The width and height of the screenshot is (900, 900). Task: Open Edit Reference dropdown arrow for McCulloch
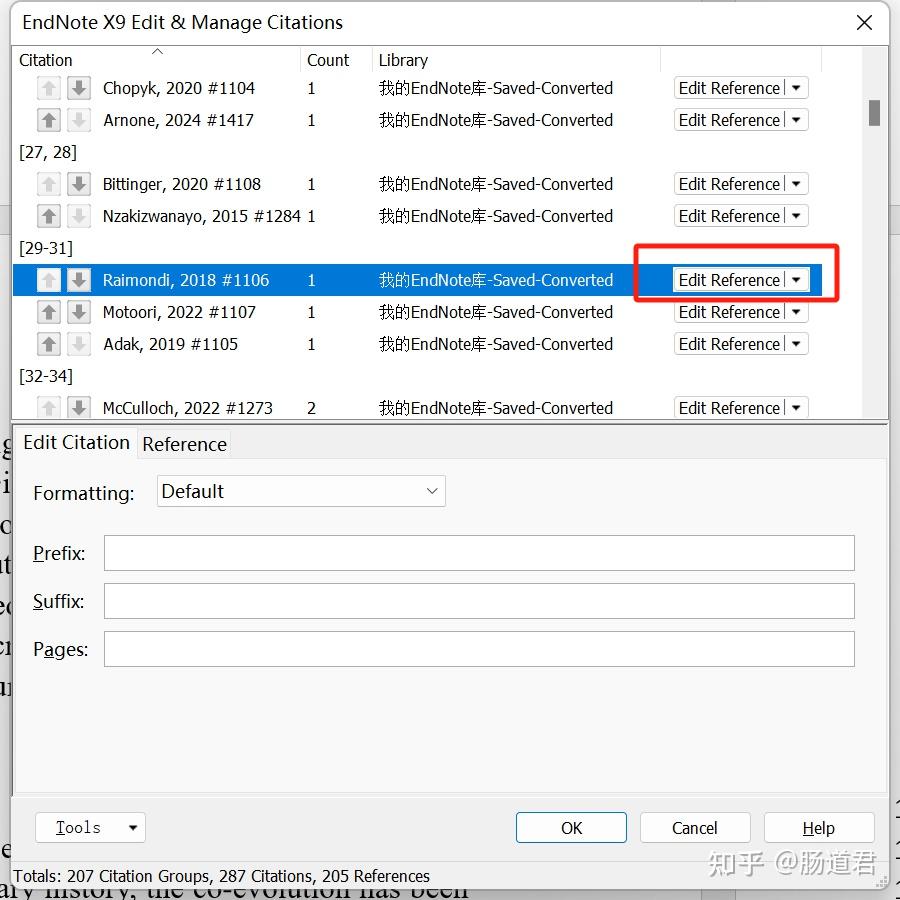[x=796, y=408]
